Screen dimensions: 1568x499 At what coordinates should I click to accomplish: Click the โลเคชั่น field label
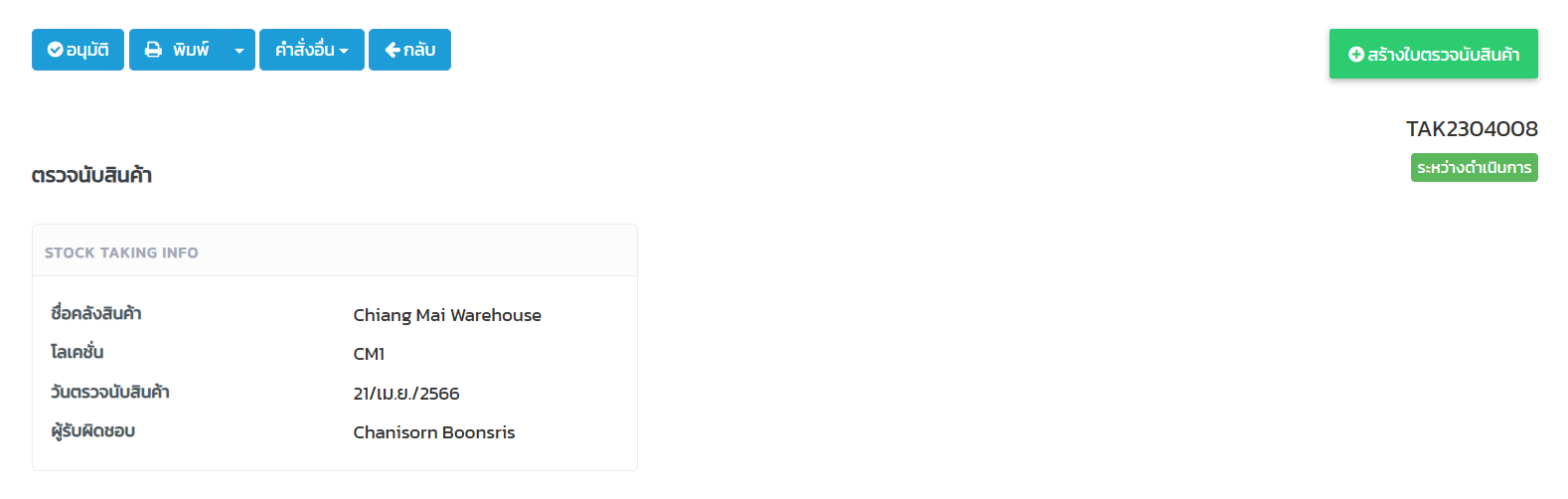[x=78, y=353]
